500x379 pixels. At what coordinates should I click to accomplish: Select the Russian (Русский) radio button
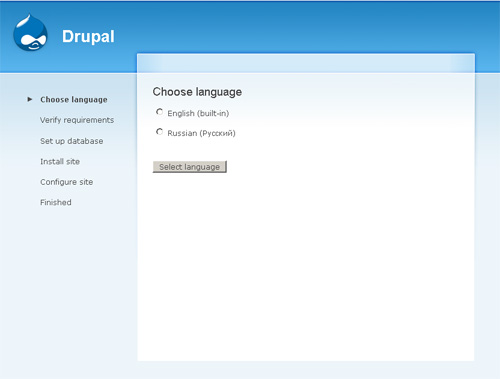click(x=160, y=132)
